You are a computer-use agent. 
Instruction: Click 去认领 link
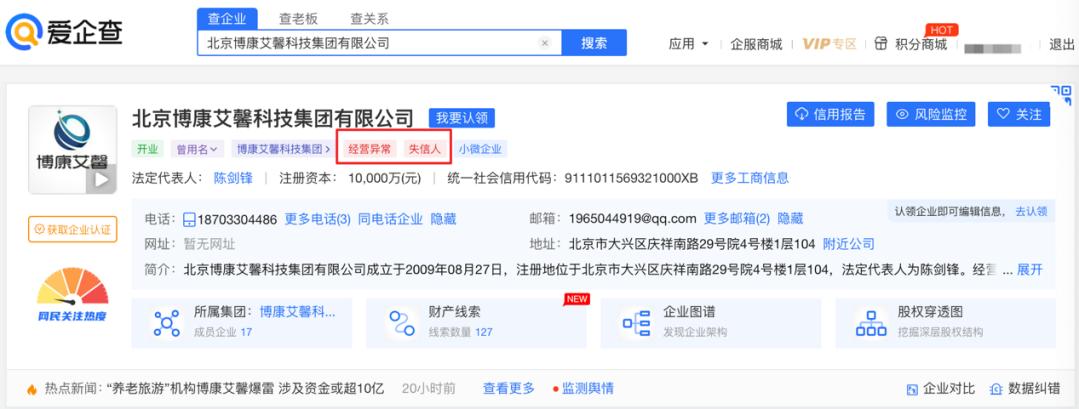(x=1032, y=212)
